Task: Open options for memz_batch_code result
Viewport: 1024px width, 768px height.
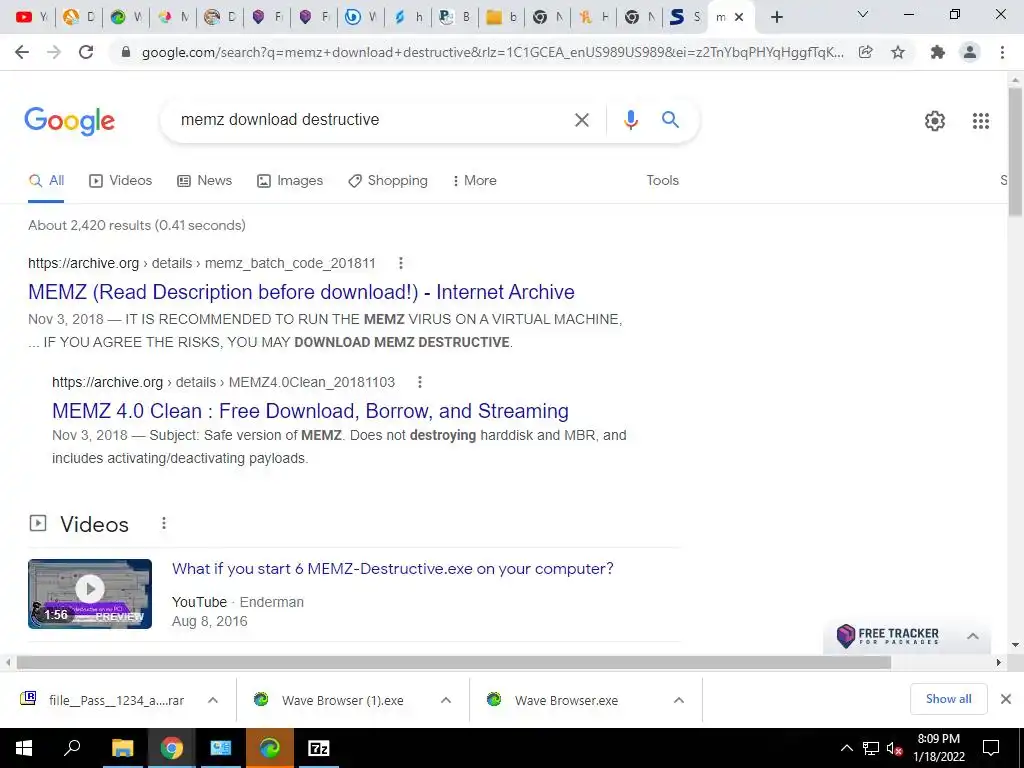Action: [x=400, y=263]
